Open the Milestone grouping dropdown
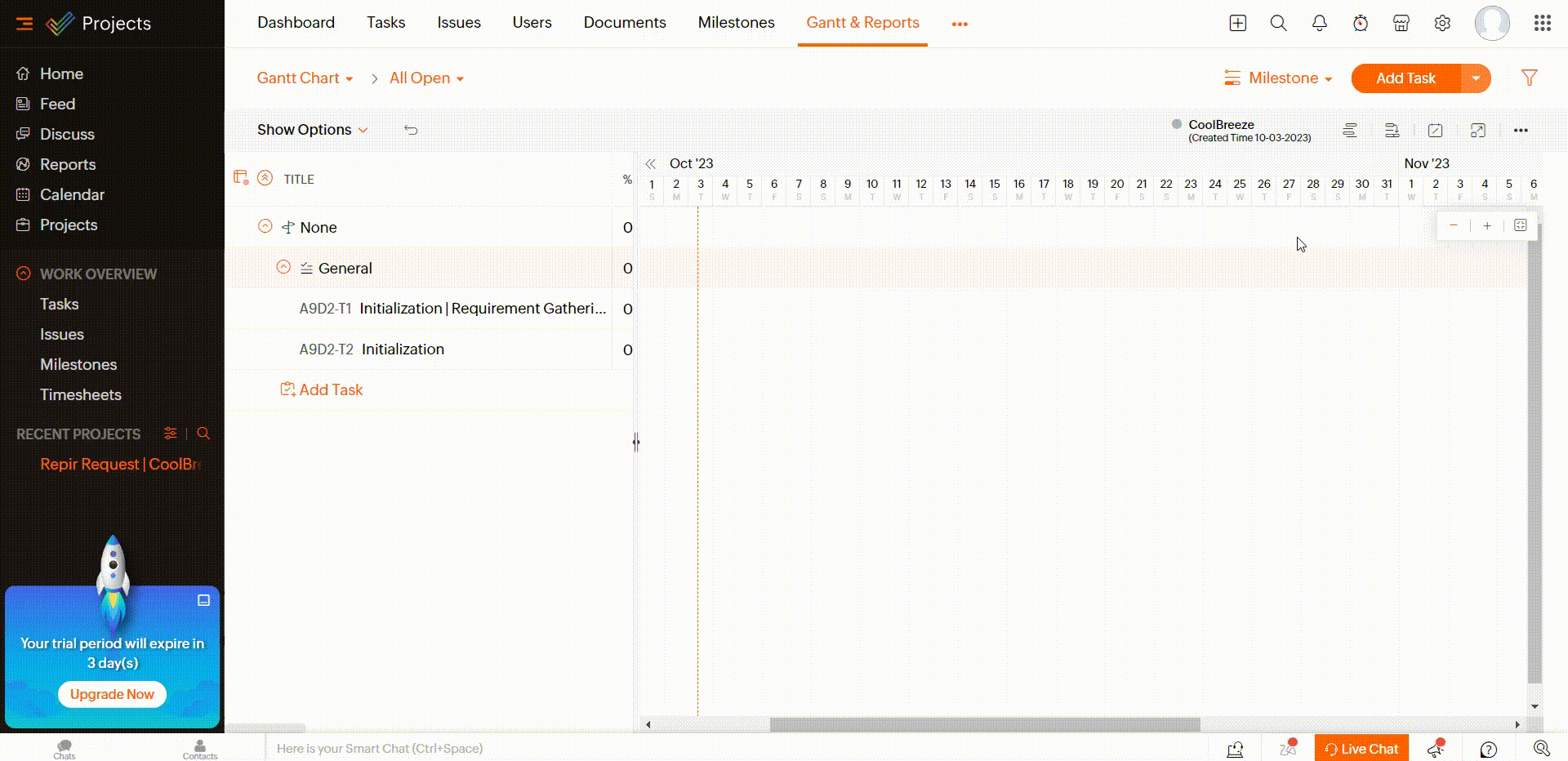 click(1278, 78)
